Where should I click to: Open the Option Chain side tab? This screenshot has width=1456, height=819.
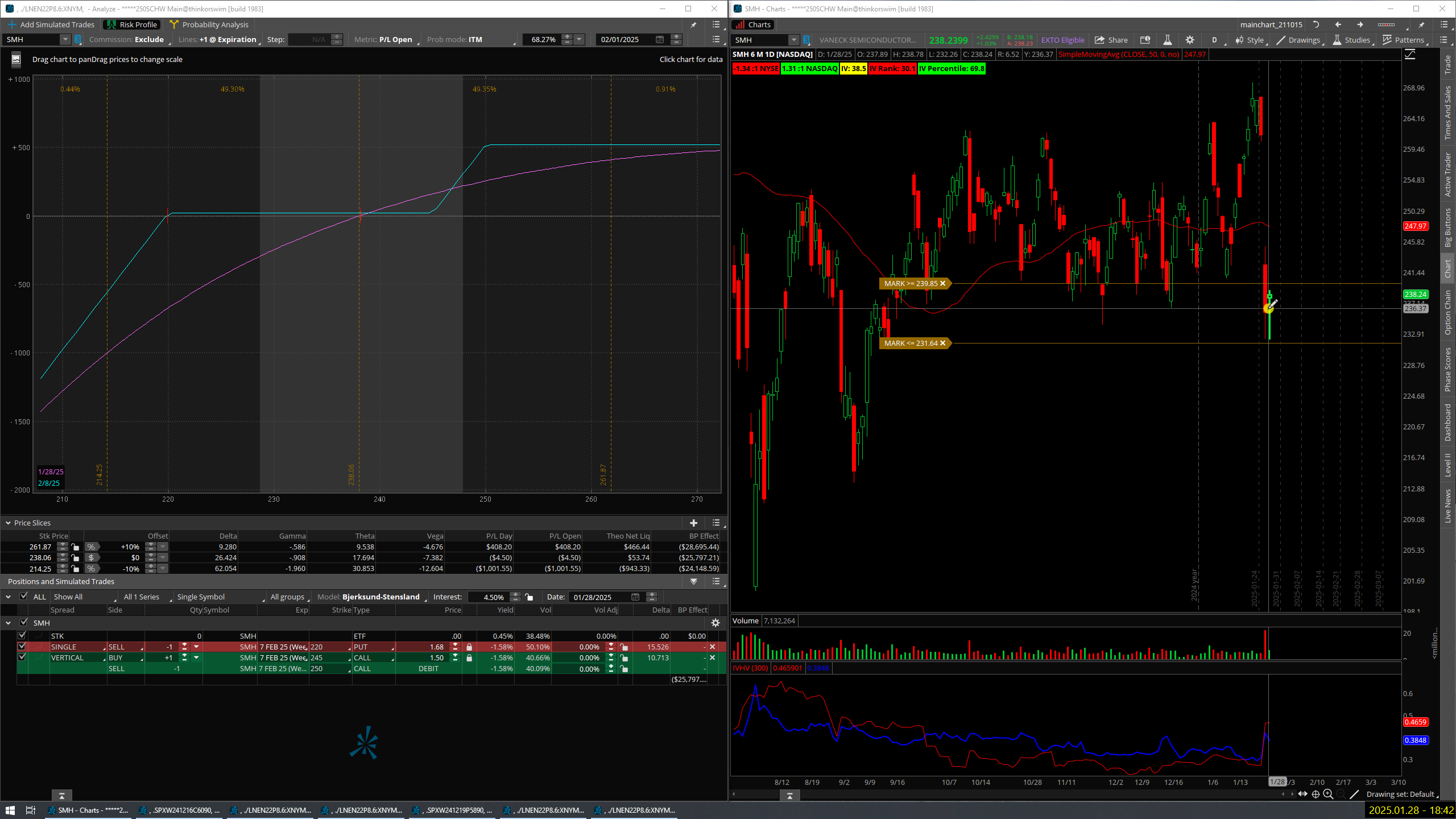[1447, 312]
